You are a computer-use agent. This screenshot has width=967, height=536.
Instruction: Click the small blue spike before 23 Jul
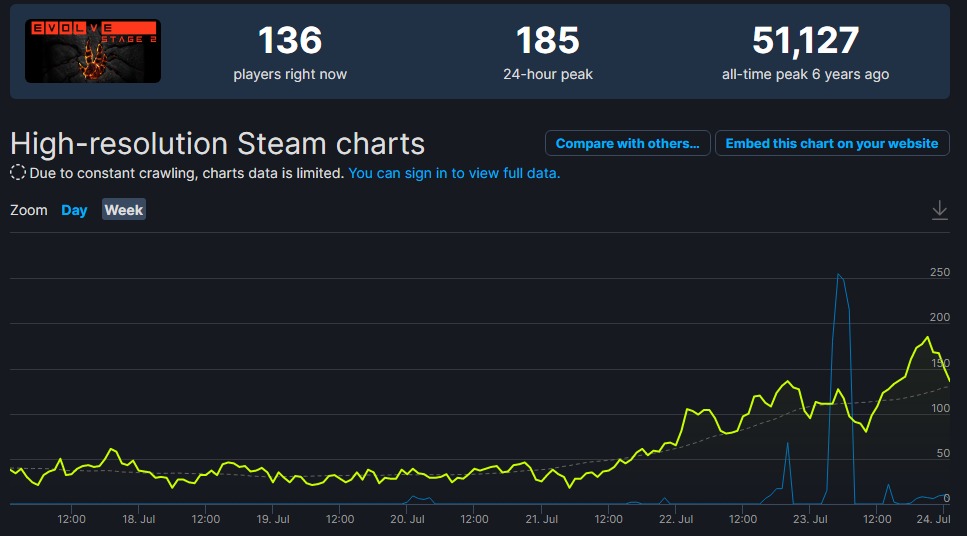(x=788, y=443)
